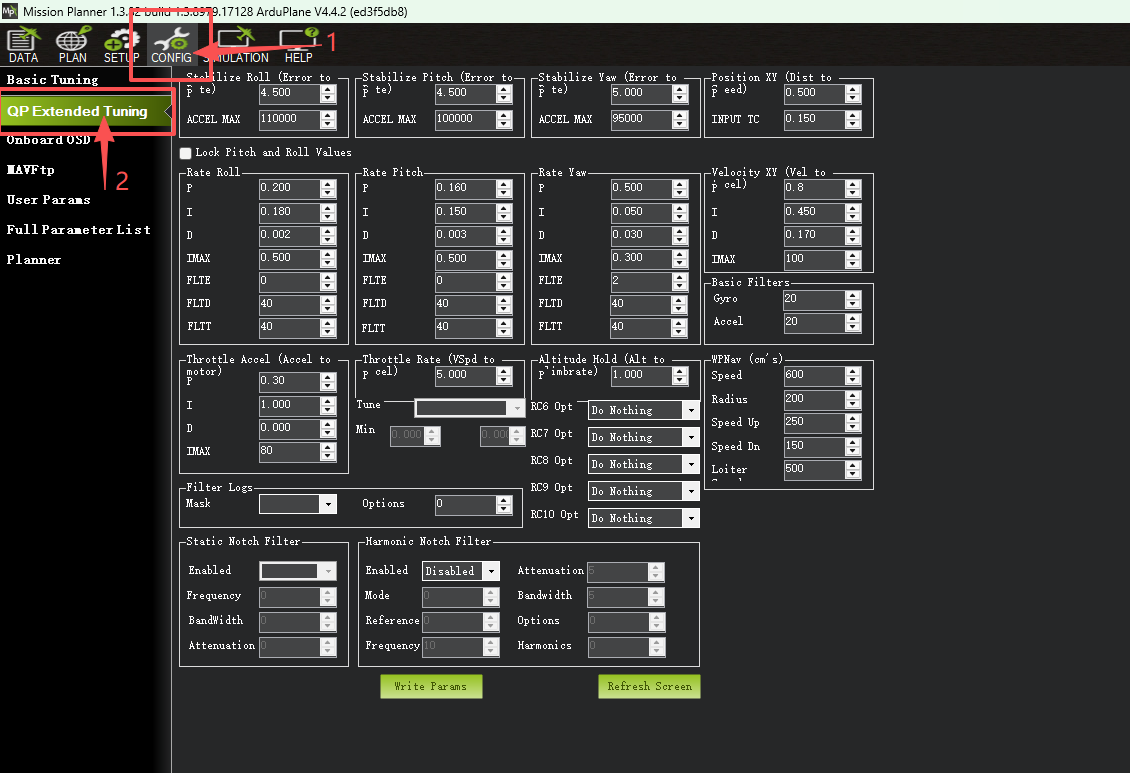The image size is (1130, 773).
Task: Toggle Lock Pitch and Roll Values checkbox
Action: (185, 153)
